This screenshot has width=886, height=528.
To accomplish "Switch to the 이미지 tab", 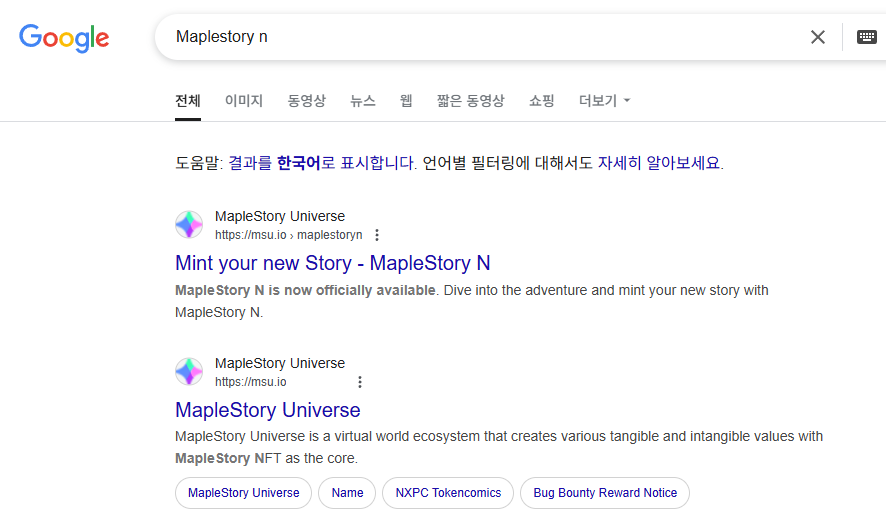I will [244, 101].
